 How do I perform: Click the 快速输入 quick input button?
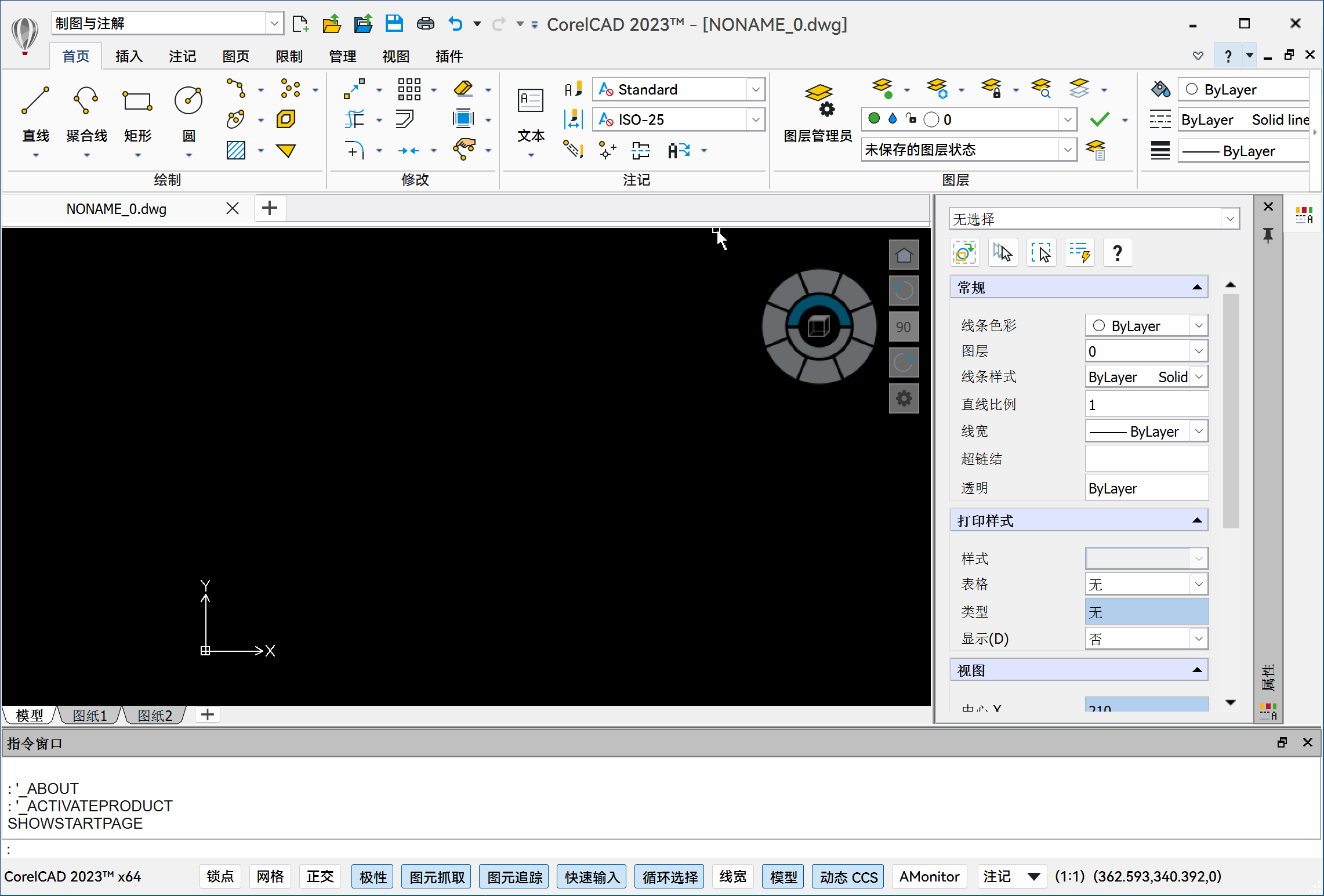tap(590, 876)
